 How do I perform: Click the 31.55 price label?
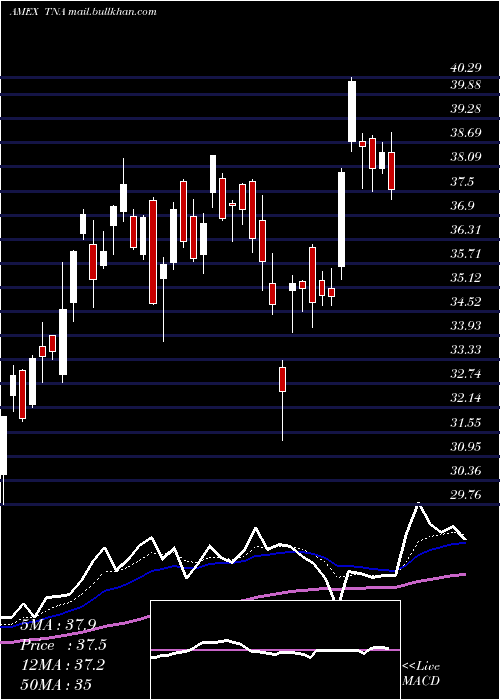tap(466, 422)
